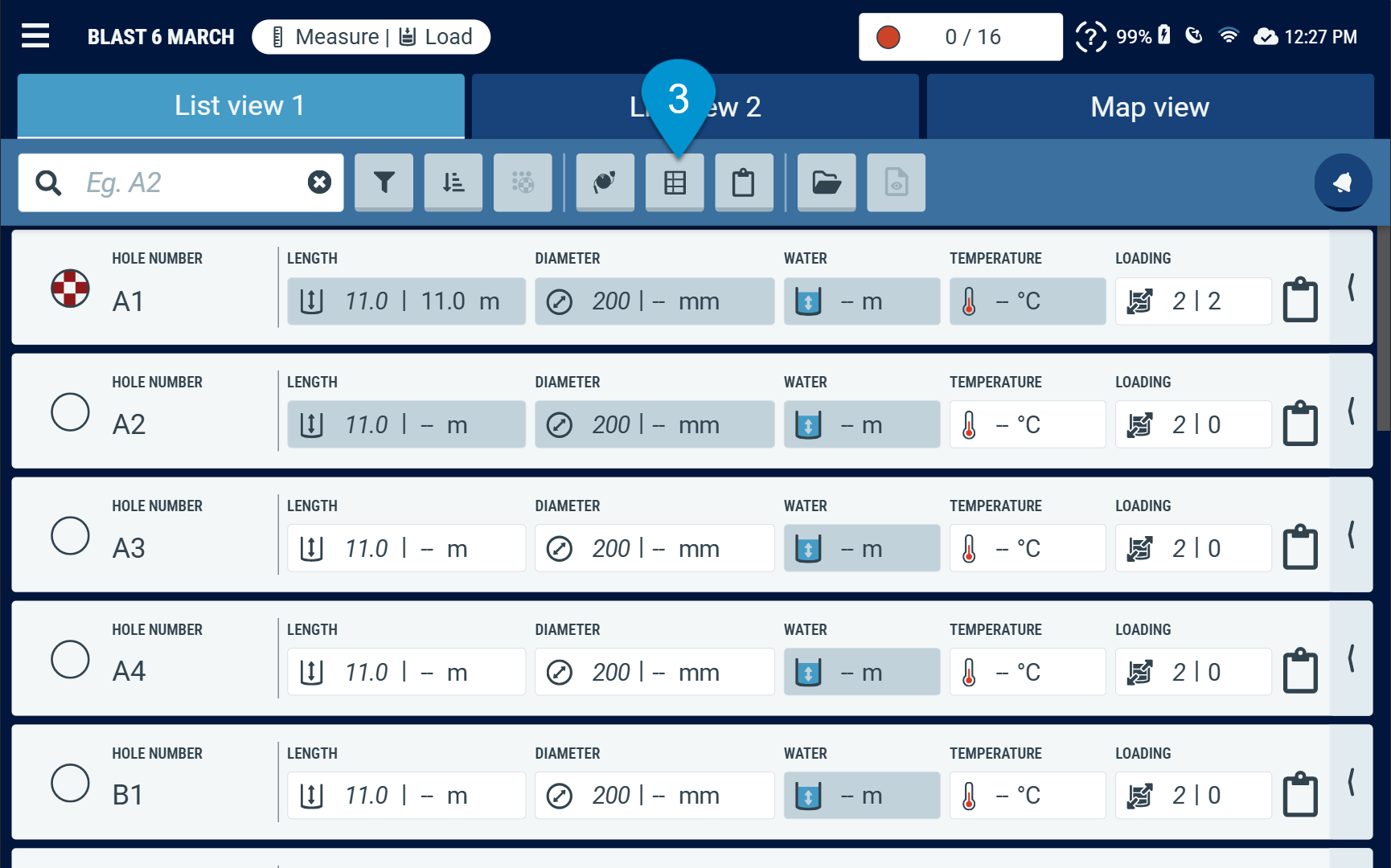The image size is (1391, 868).
Task: Select the radio circle for hole A3
Action: (70, 535)
